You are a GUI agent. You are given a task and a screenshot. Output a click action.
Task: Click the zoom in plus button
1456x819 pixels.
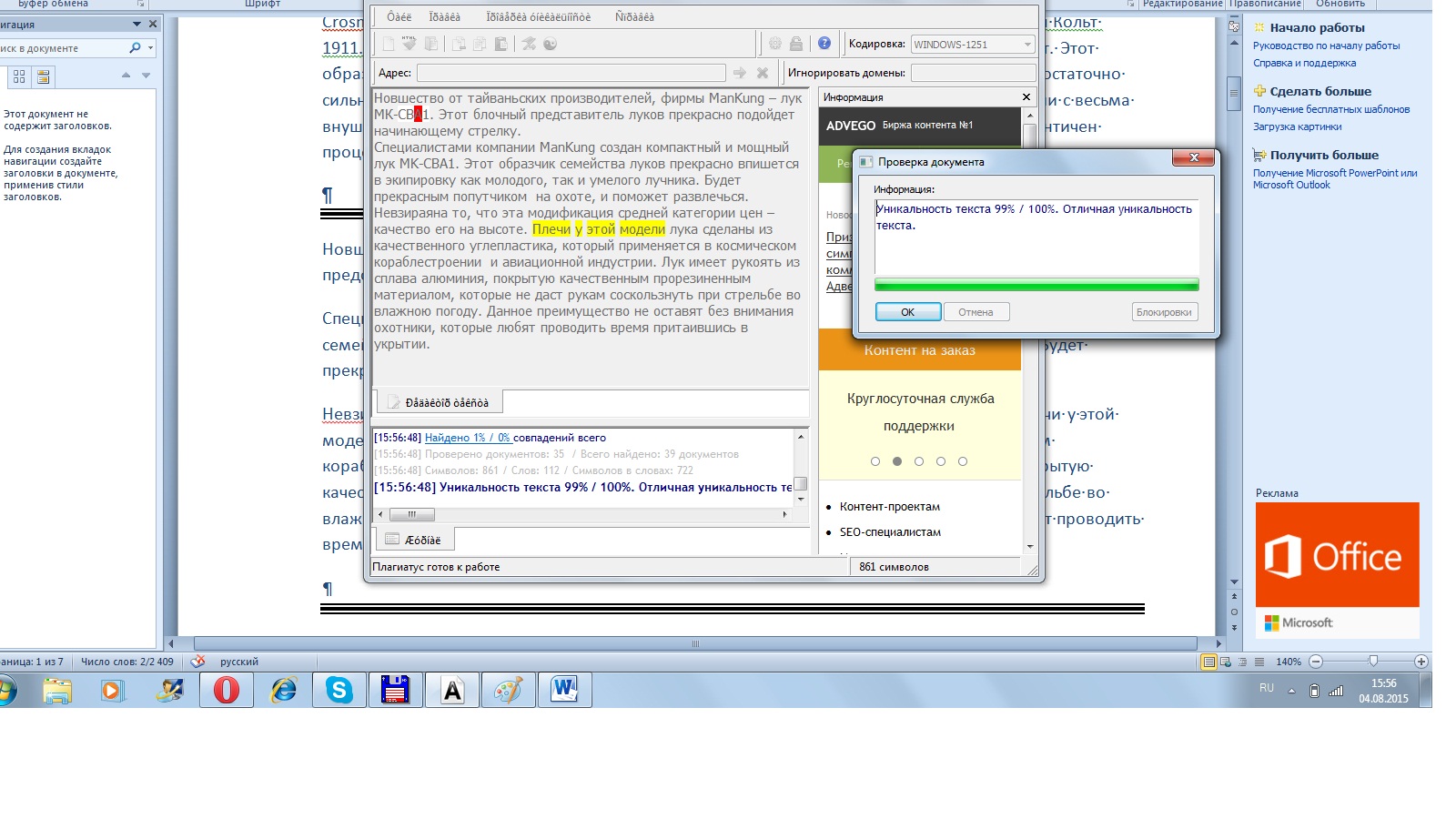1421,662
